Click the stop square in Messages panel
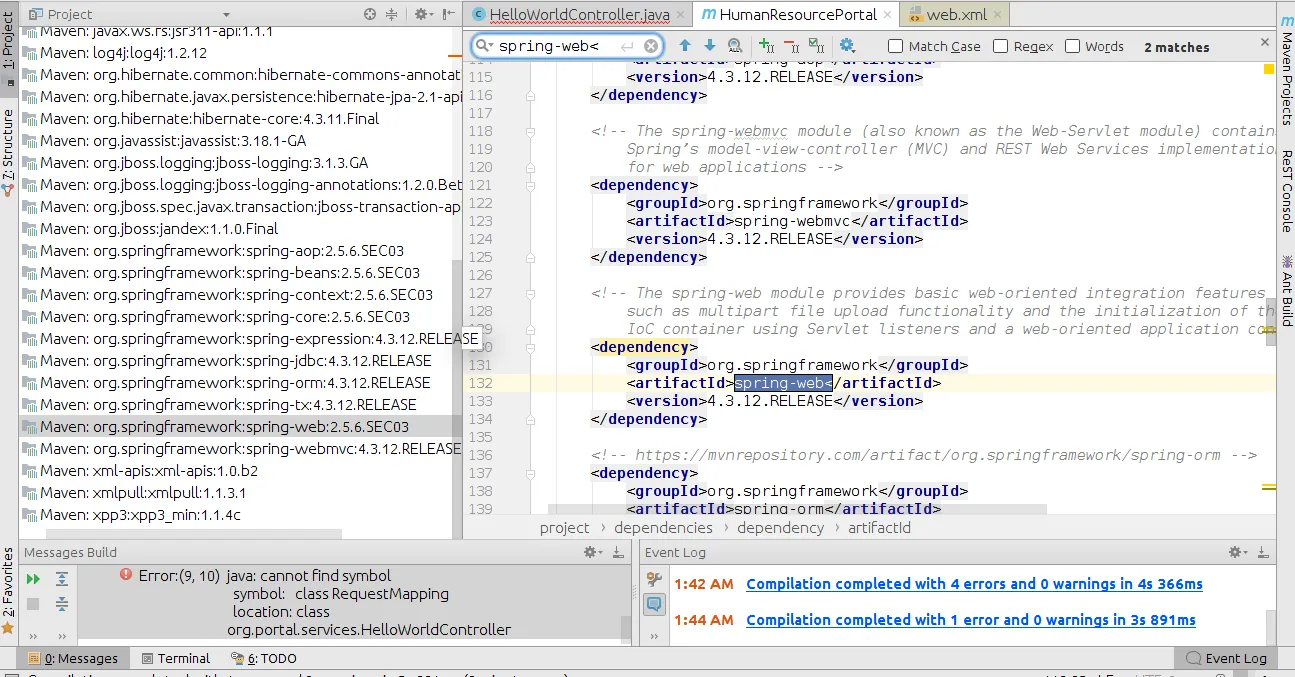 (x=33, y=604)
